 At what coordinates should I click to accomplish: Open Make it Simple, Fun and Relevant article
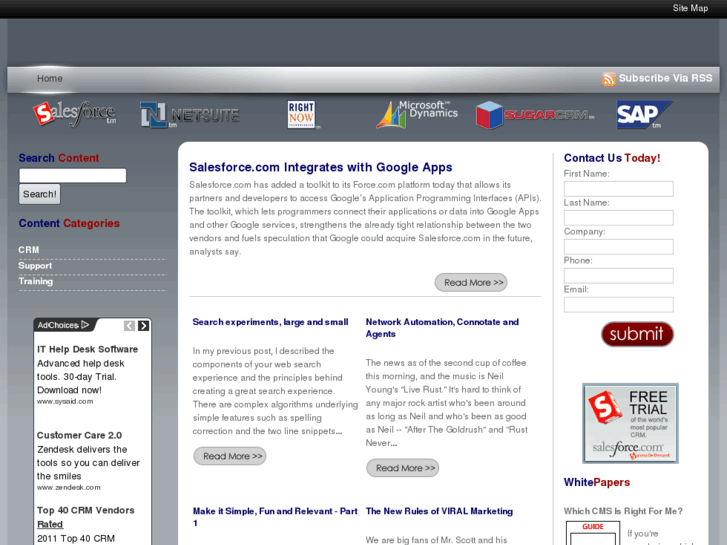tap(275, 517)
